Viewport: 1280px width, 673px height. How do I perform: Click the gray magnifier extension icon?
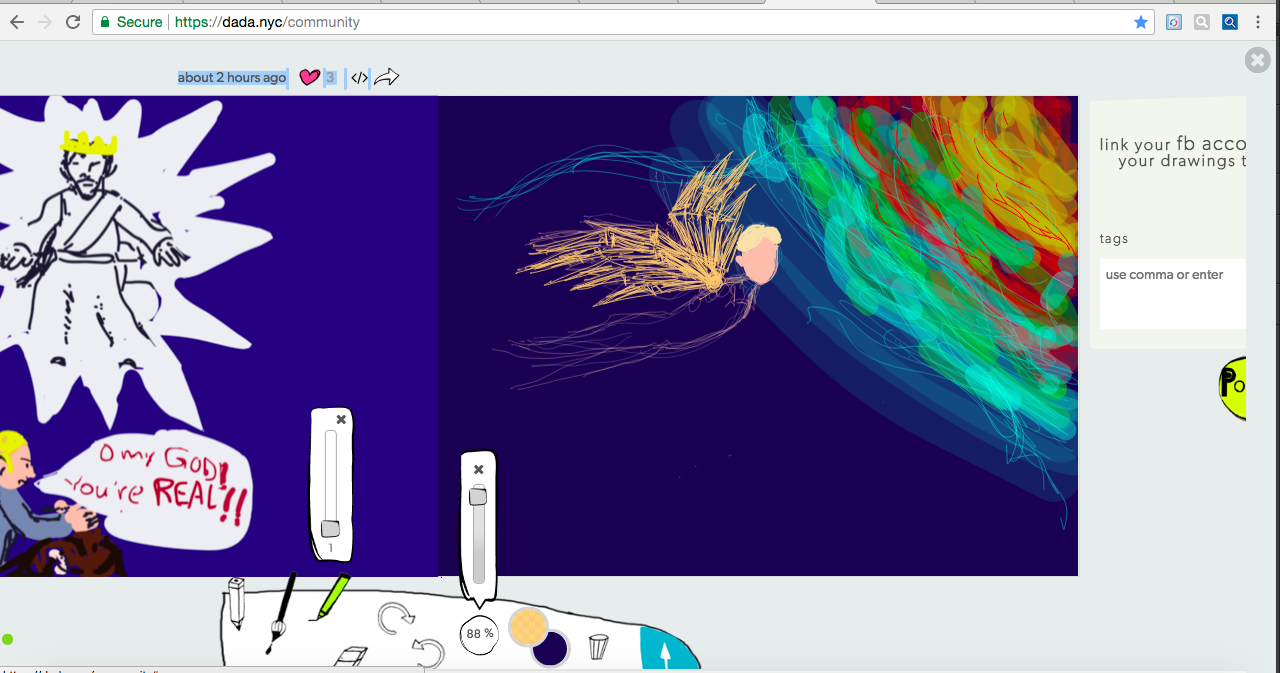tap(1202, 22)
